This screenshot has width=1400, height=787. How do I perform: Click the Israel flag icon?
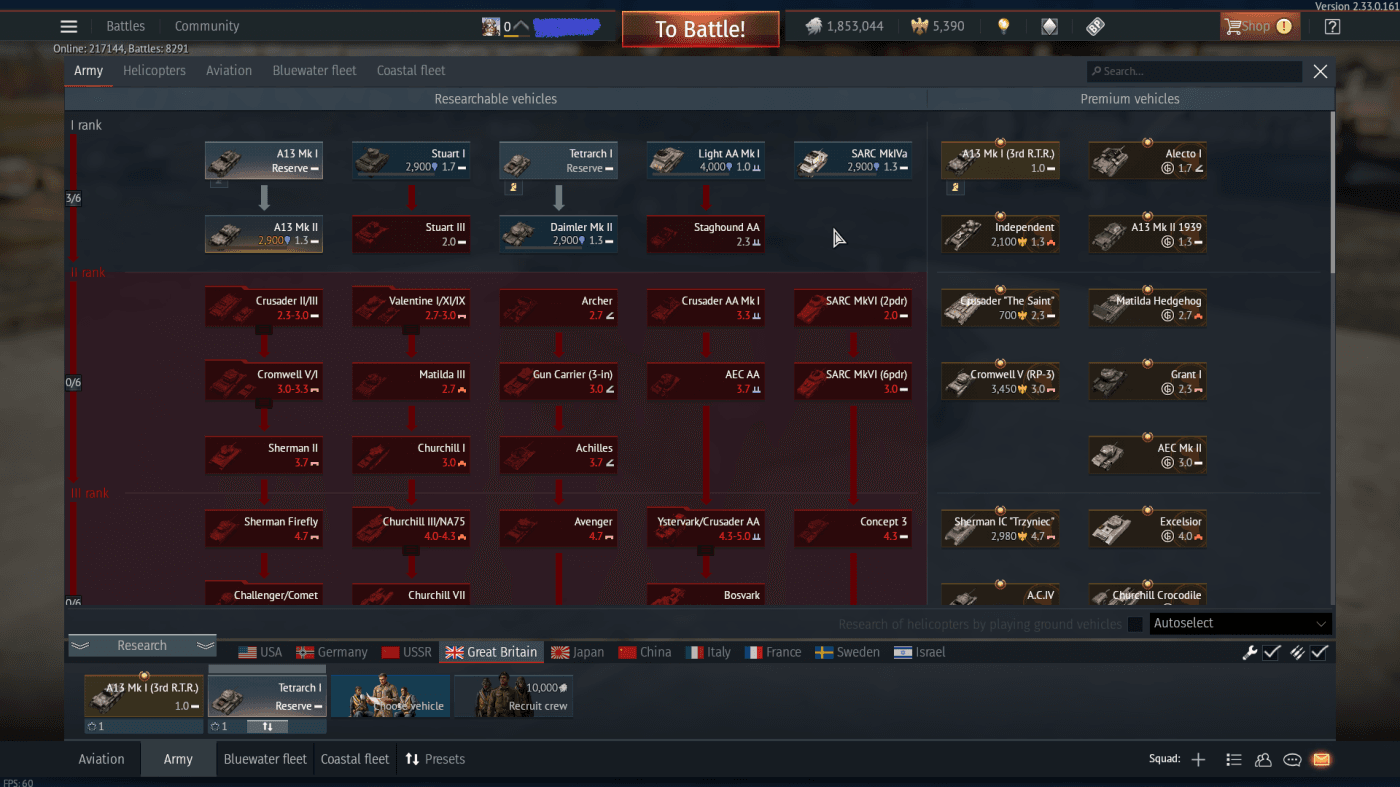pos(904,653)
